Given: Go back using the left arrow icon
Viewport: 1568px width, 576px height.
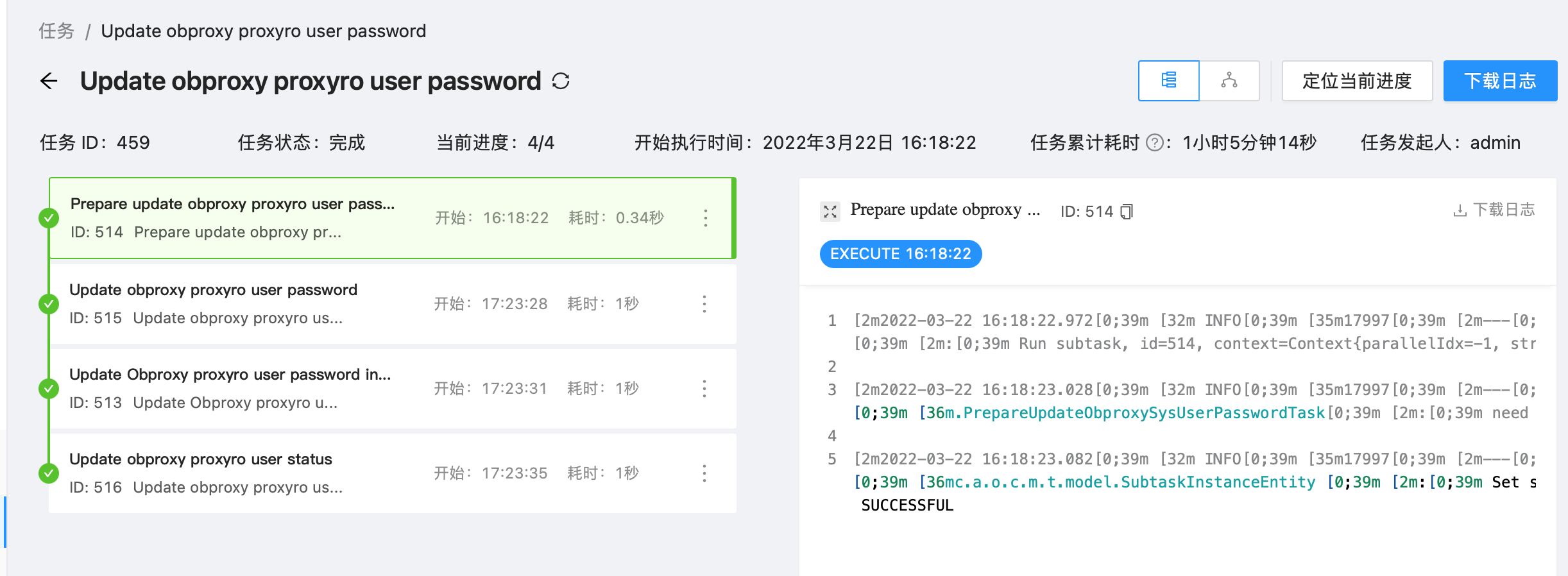Looking at the screenshot, I should tap(49, 81).
